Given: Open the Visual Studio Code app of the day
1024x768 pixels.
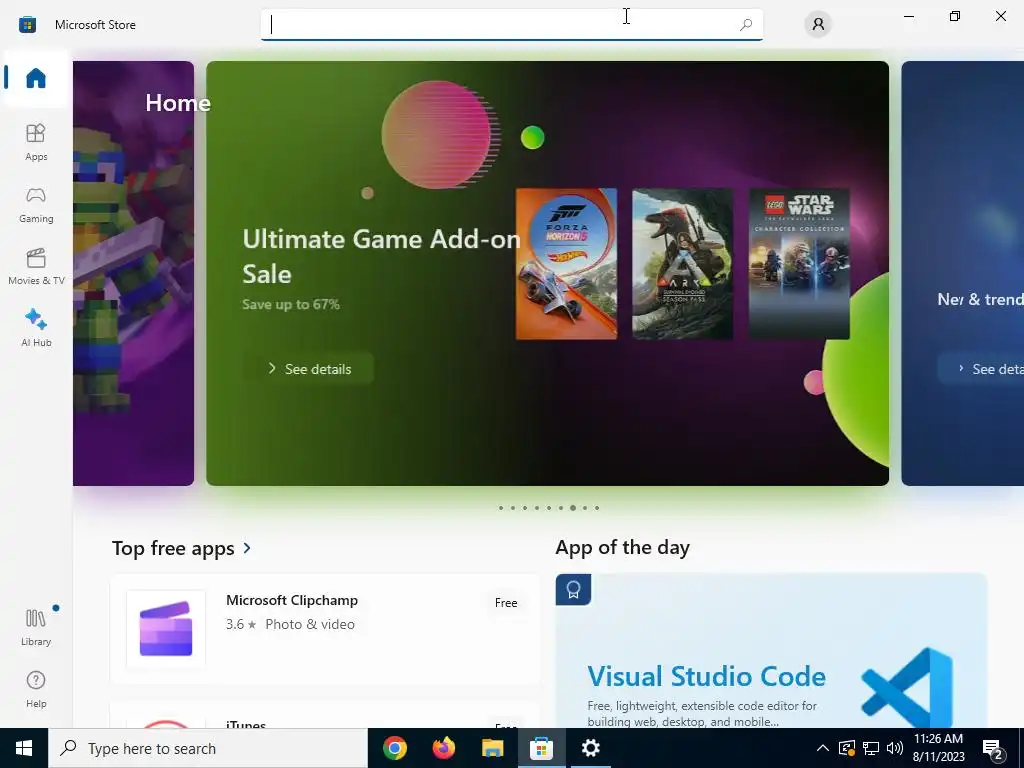Looking at the screenshot, I should coord(771,651).
